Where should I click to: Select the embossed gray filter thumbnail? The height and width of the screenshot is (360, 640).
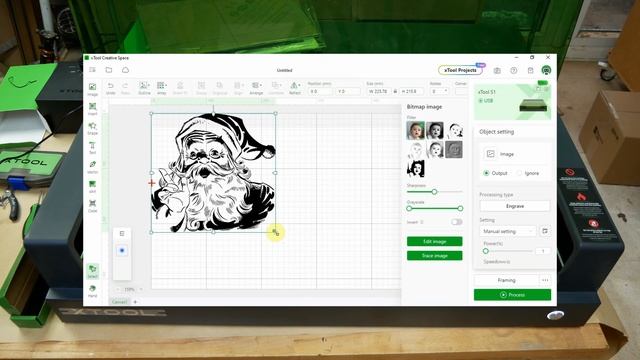click(454, 149)
